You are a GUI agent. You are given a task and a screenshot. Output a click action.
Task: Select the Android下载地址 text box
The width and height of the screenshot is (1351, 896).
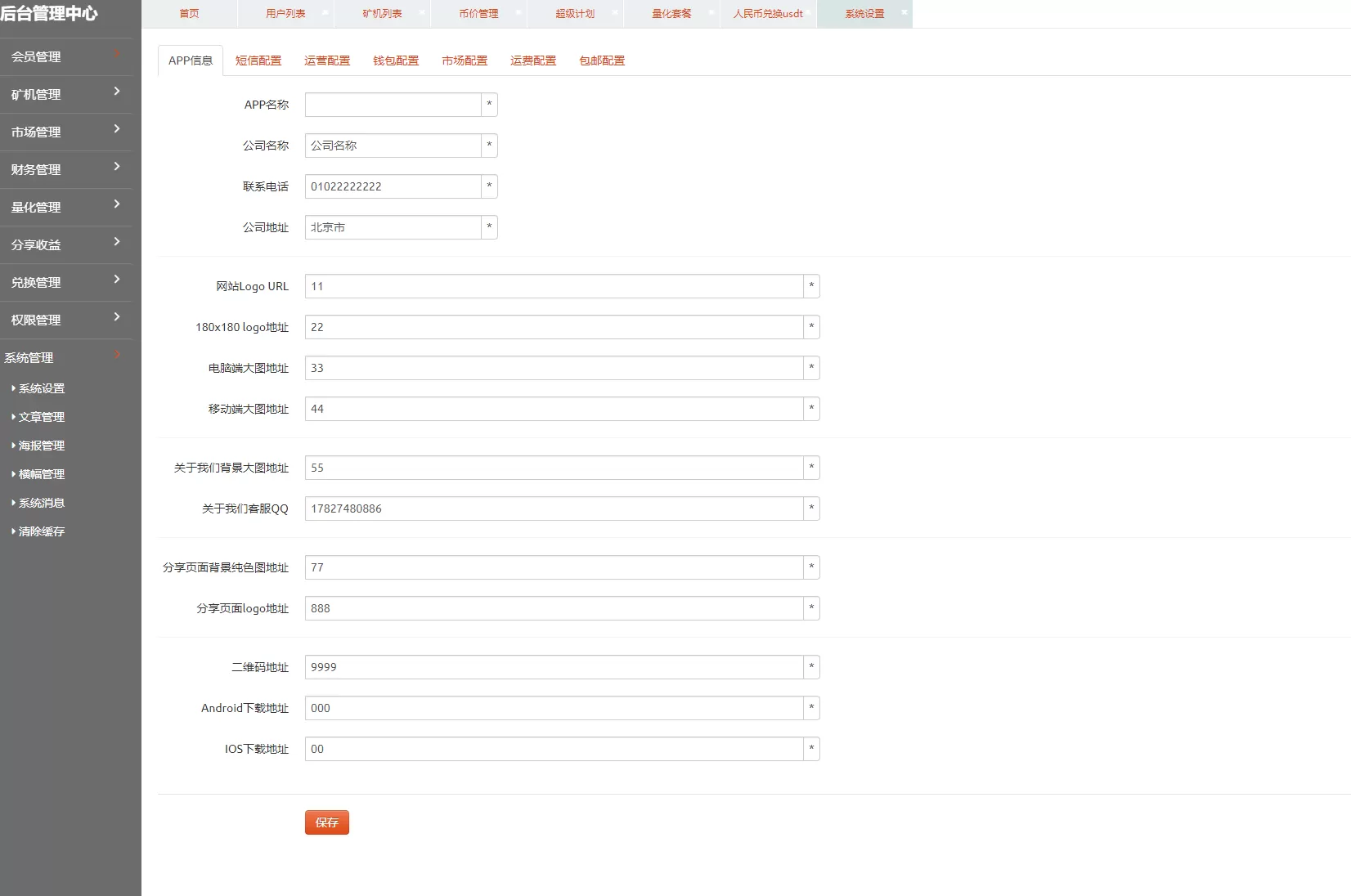click(x=554, y=708)
